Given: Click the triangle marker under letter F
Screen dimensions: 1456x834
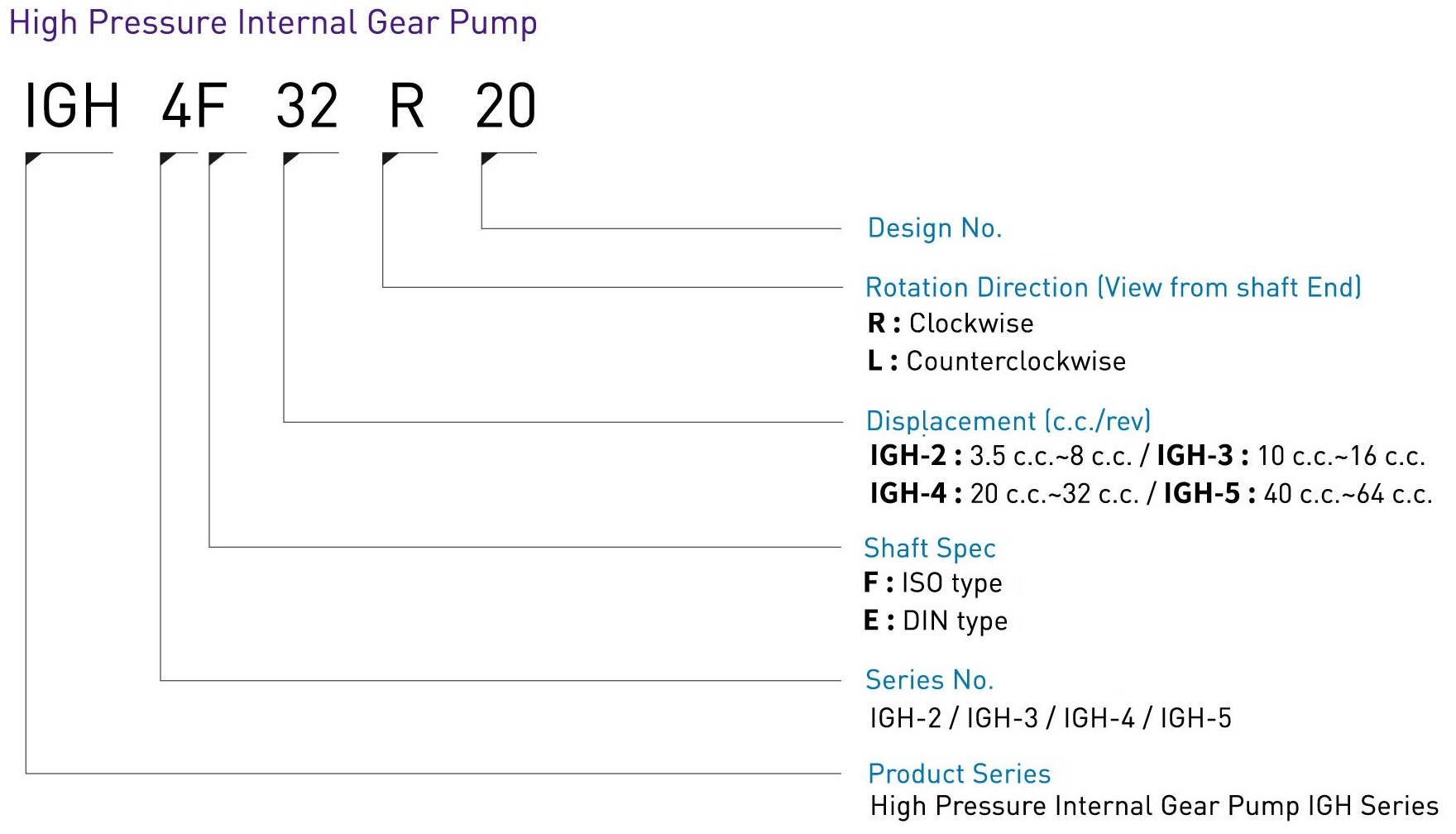Looking at the screenshot, I should pos(215,158).
